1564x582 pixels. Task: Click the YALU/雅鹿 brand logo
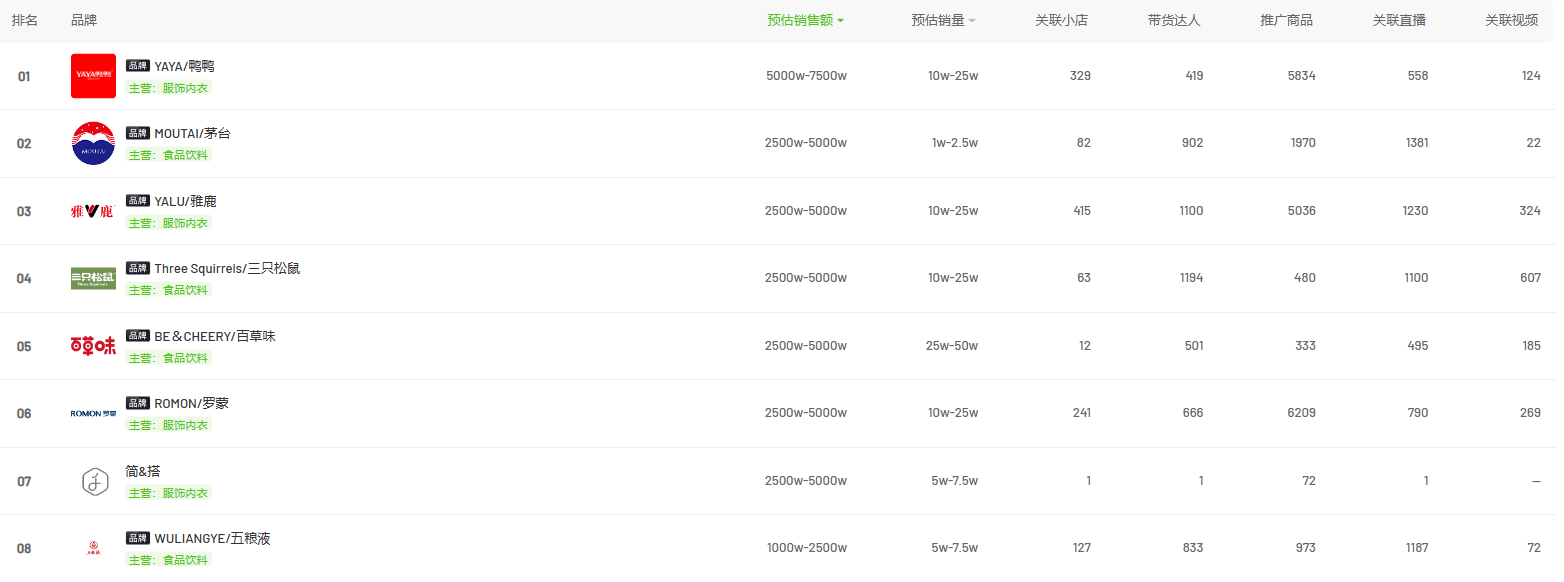[x=93, y=211]
